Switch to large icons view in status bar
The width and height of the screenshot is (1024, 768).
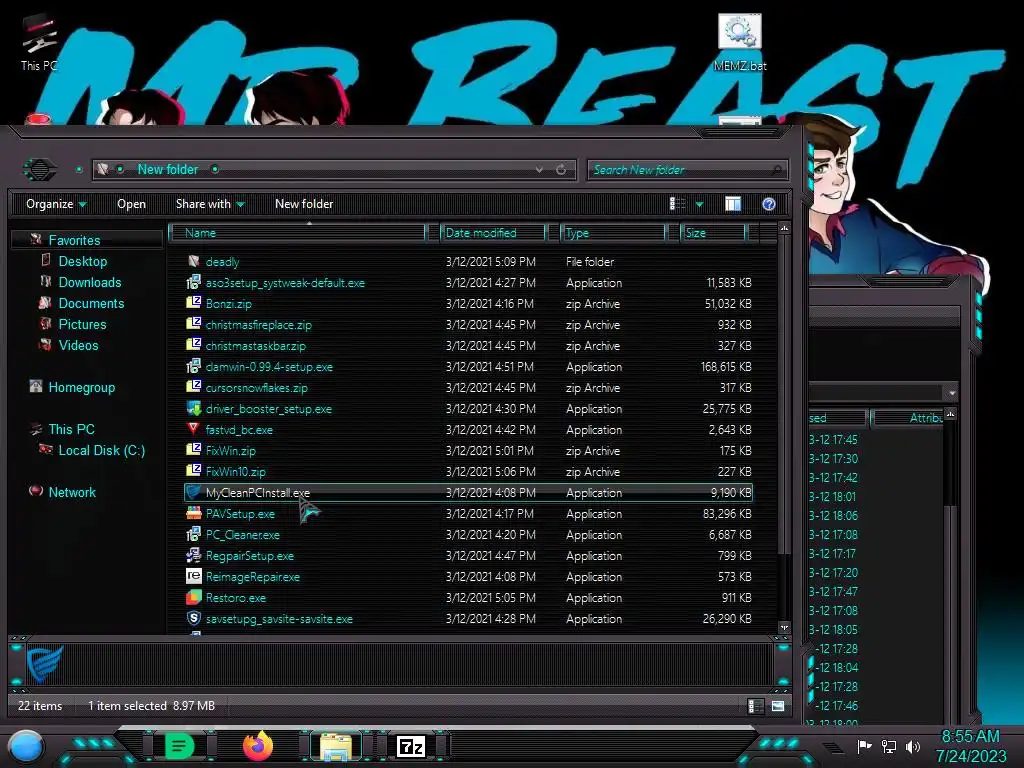[778, 706]
